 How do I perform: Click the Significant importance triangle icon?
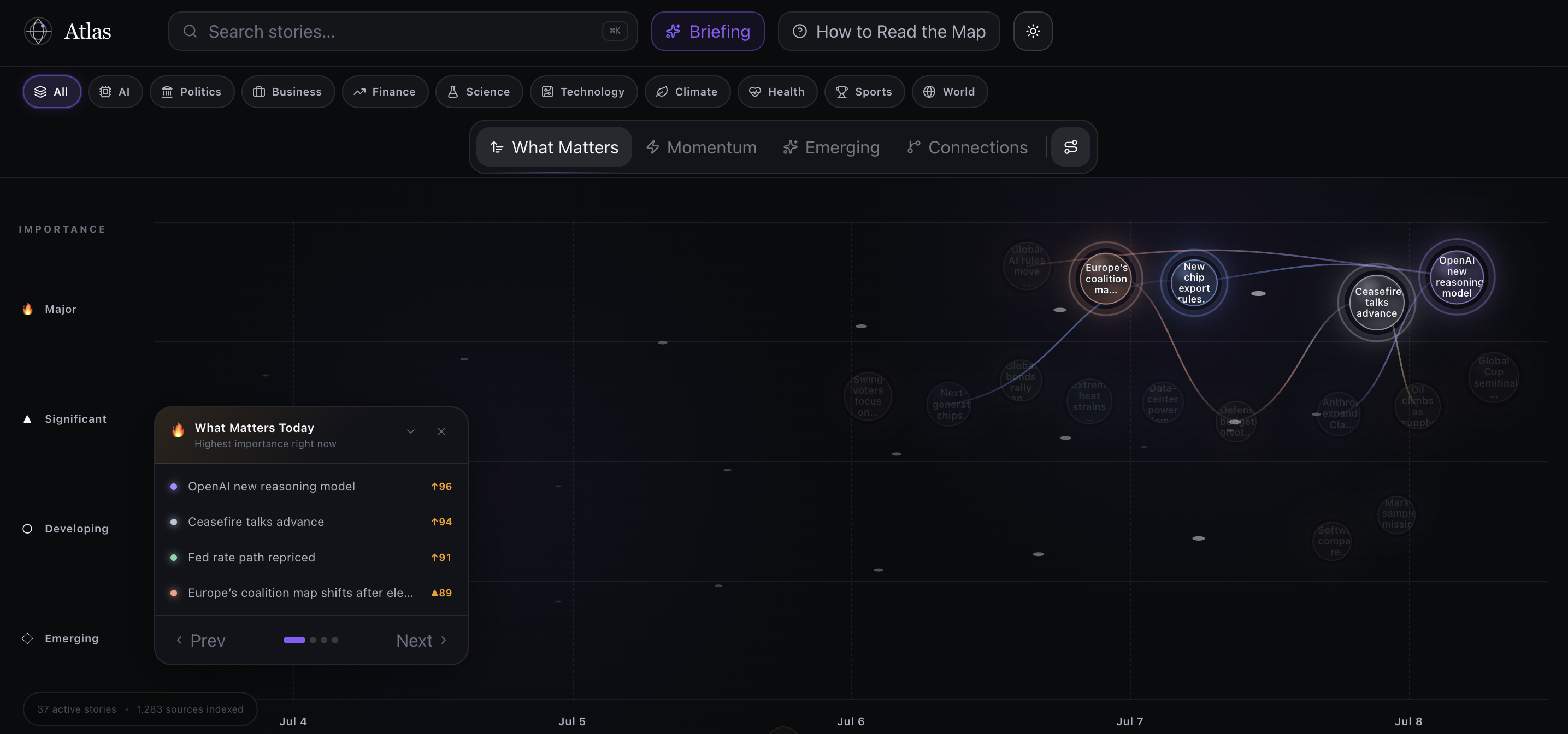pyautogui.click(x=27, y=419)
